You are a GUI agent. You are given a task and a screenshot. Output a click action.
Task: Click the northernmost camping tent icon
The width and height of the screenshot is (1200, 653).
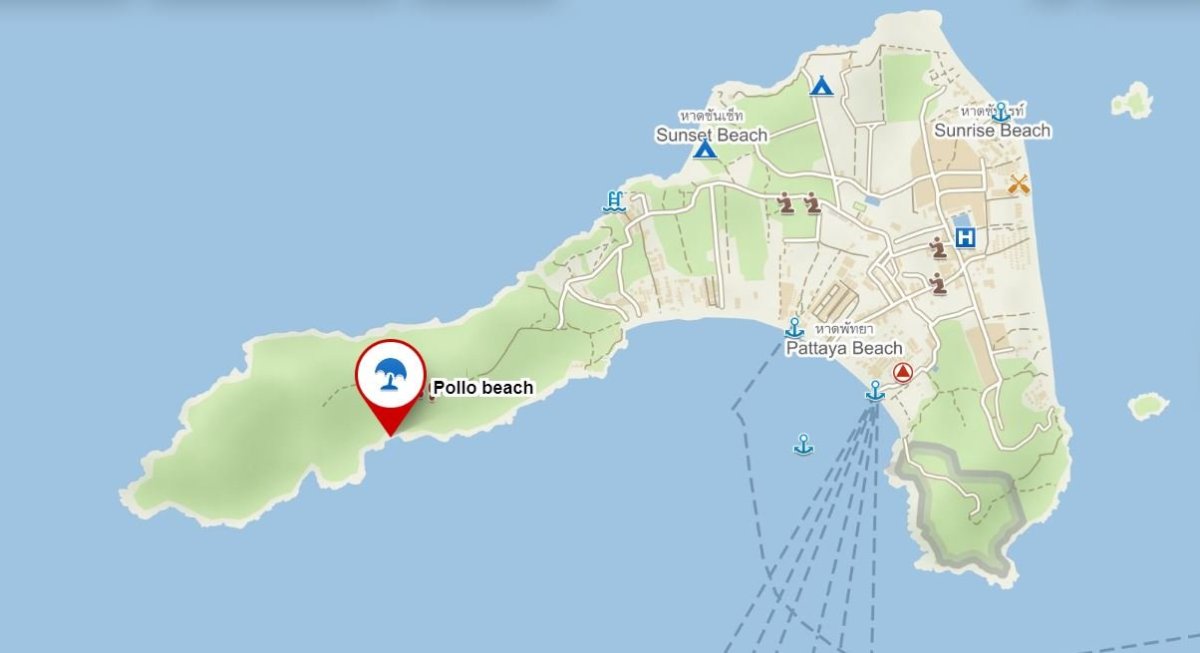821,85
